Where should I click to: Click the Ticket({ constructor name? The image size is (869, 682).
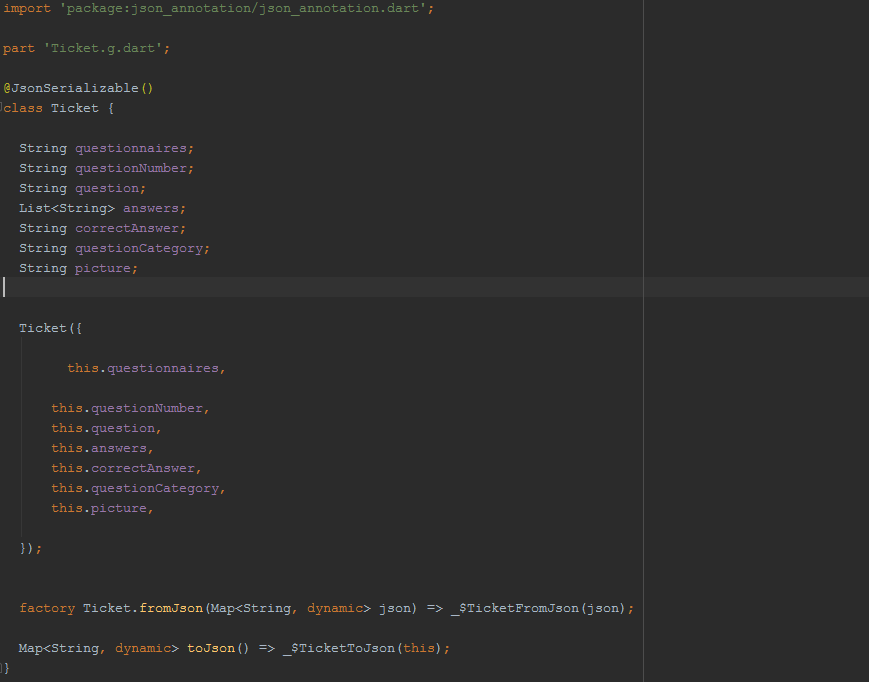43,329
